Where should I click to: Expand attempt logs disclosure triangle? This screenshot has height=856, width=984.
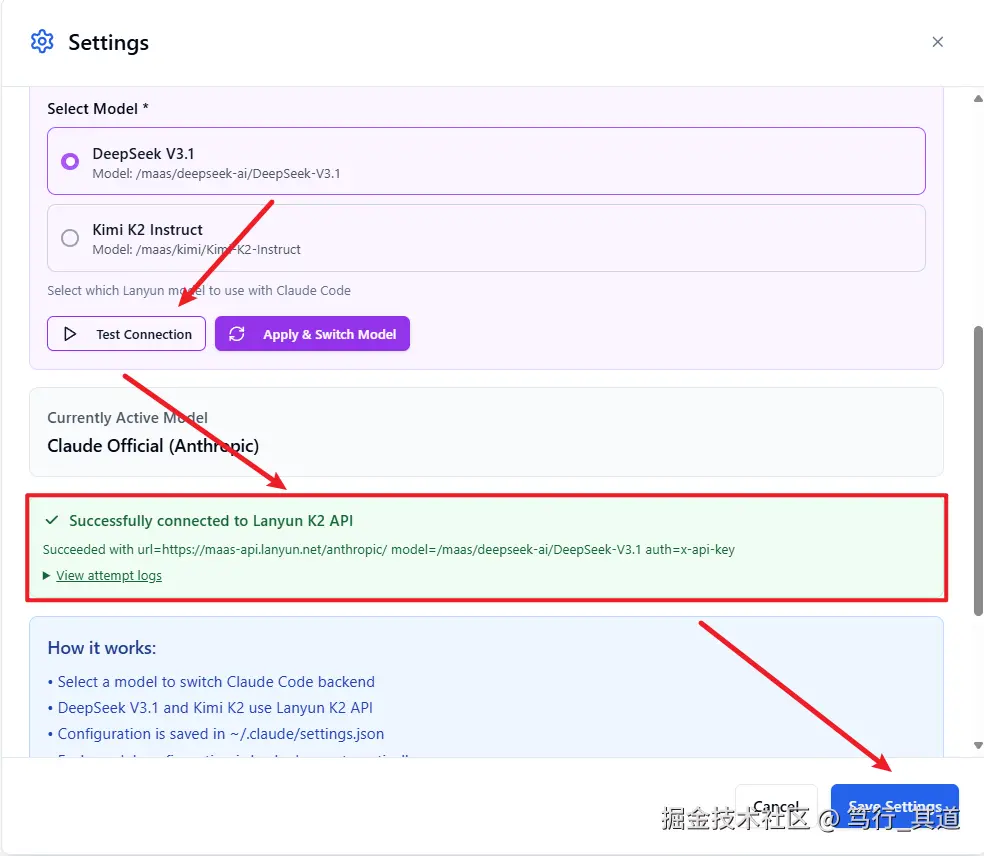46,575
